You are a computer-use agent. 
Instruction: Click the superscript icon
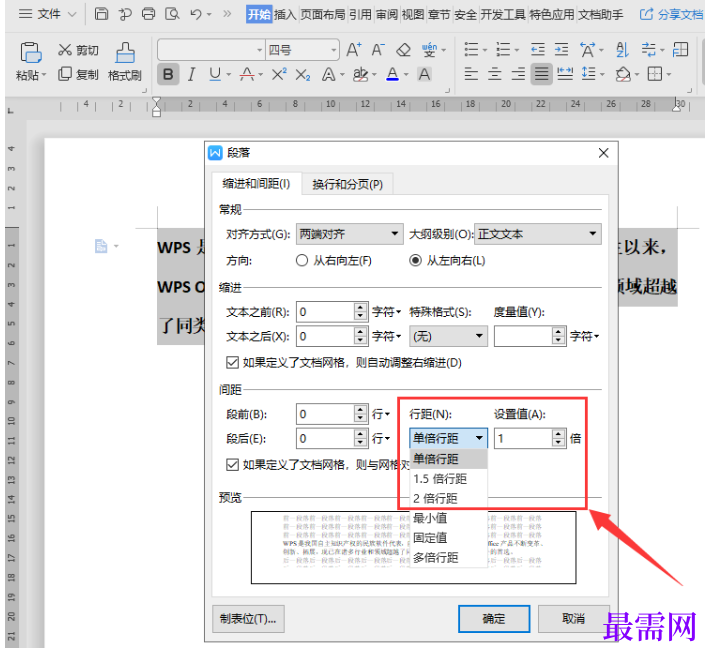pyautogui.click(x=279, y=74)
